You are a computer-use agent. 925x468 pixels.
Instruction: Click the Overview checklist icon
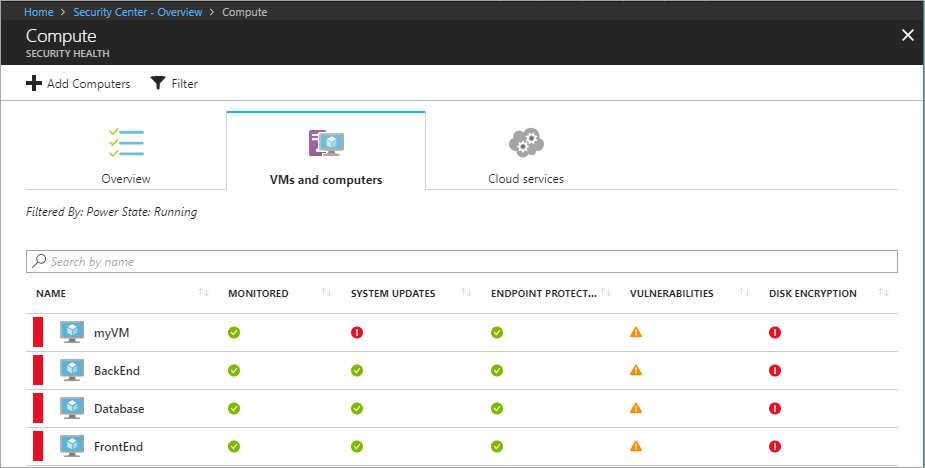pyautogui.click(x=126, y=142)
